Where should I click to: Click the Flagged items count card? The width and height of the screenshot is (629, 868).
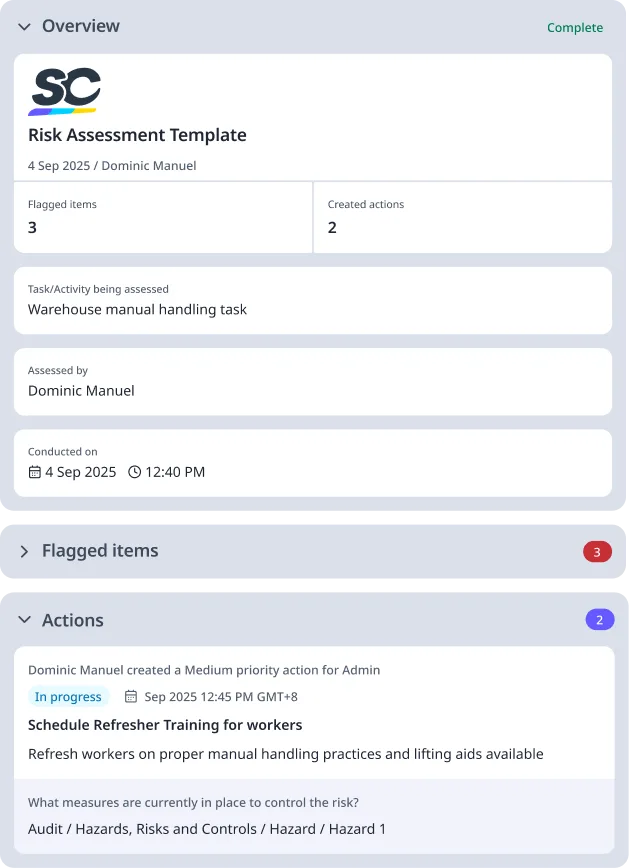[163, 217]
